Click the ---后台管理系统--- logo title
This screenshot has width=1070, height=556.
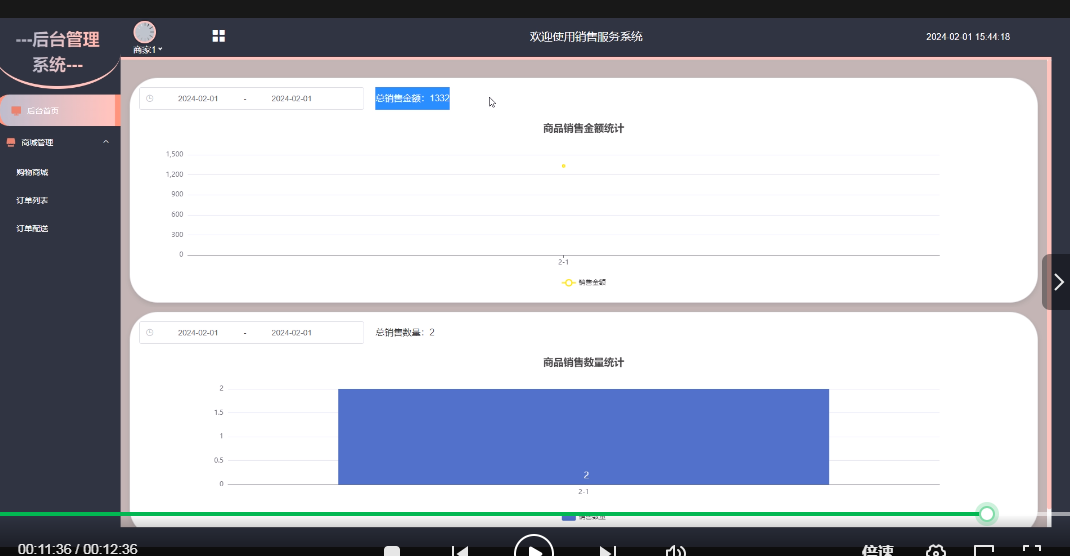pyautogui.click(x=58, y=52)
